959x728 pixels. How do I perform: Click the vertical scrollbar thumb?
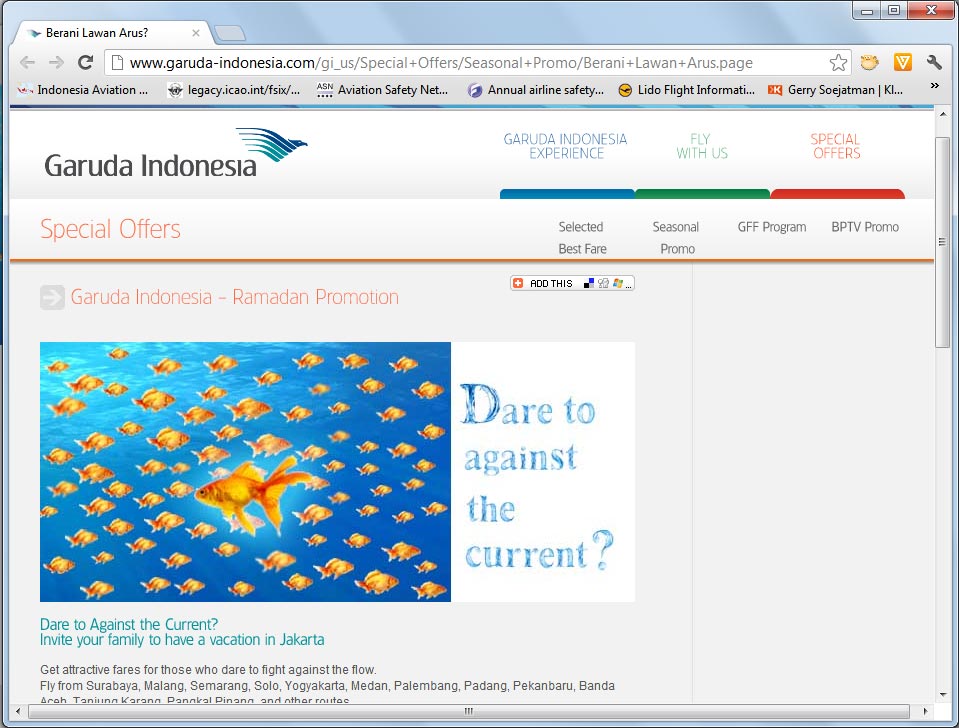942,242
